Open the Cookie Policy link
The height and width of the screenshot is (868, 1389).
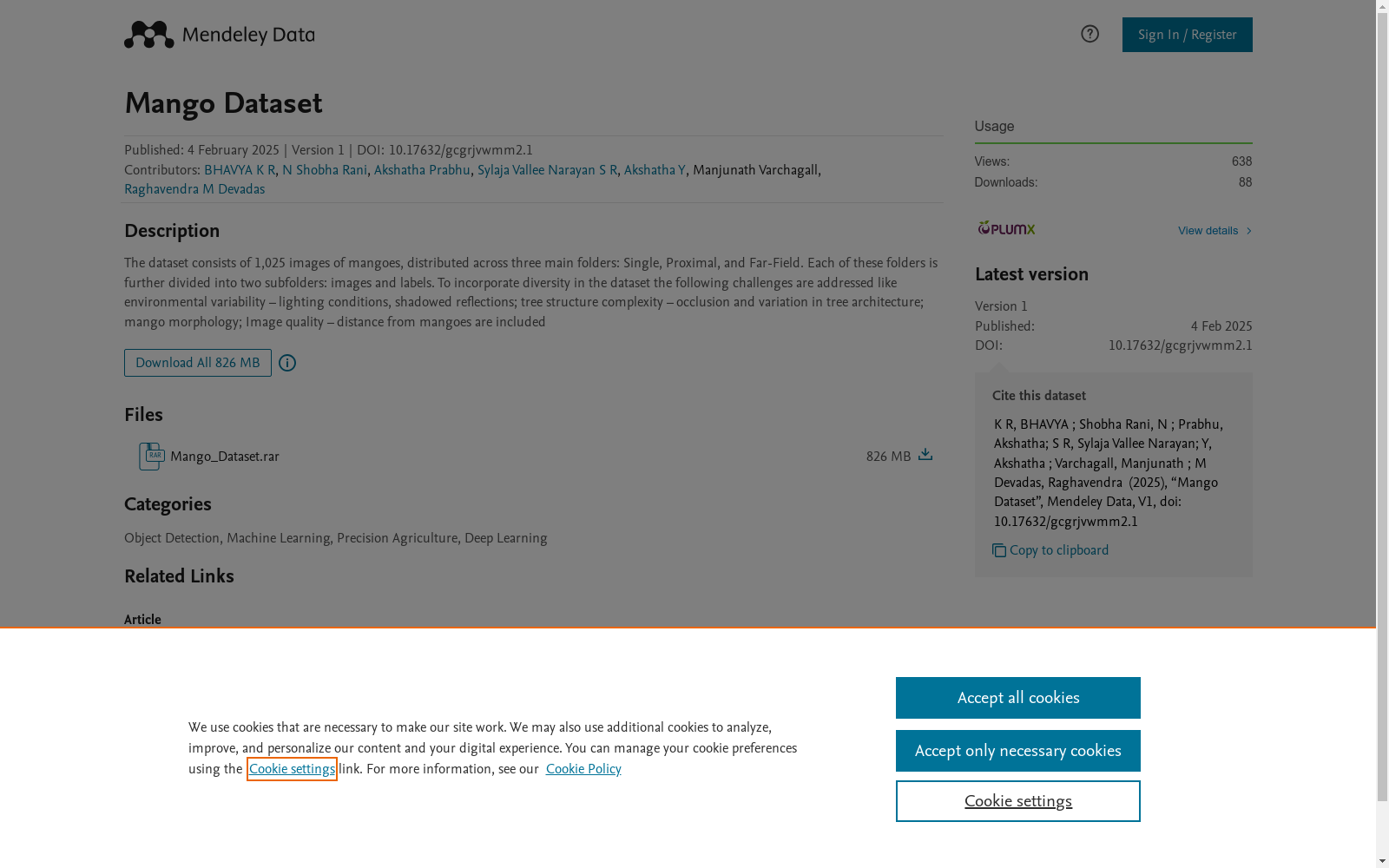pos(583,769)
